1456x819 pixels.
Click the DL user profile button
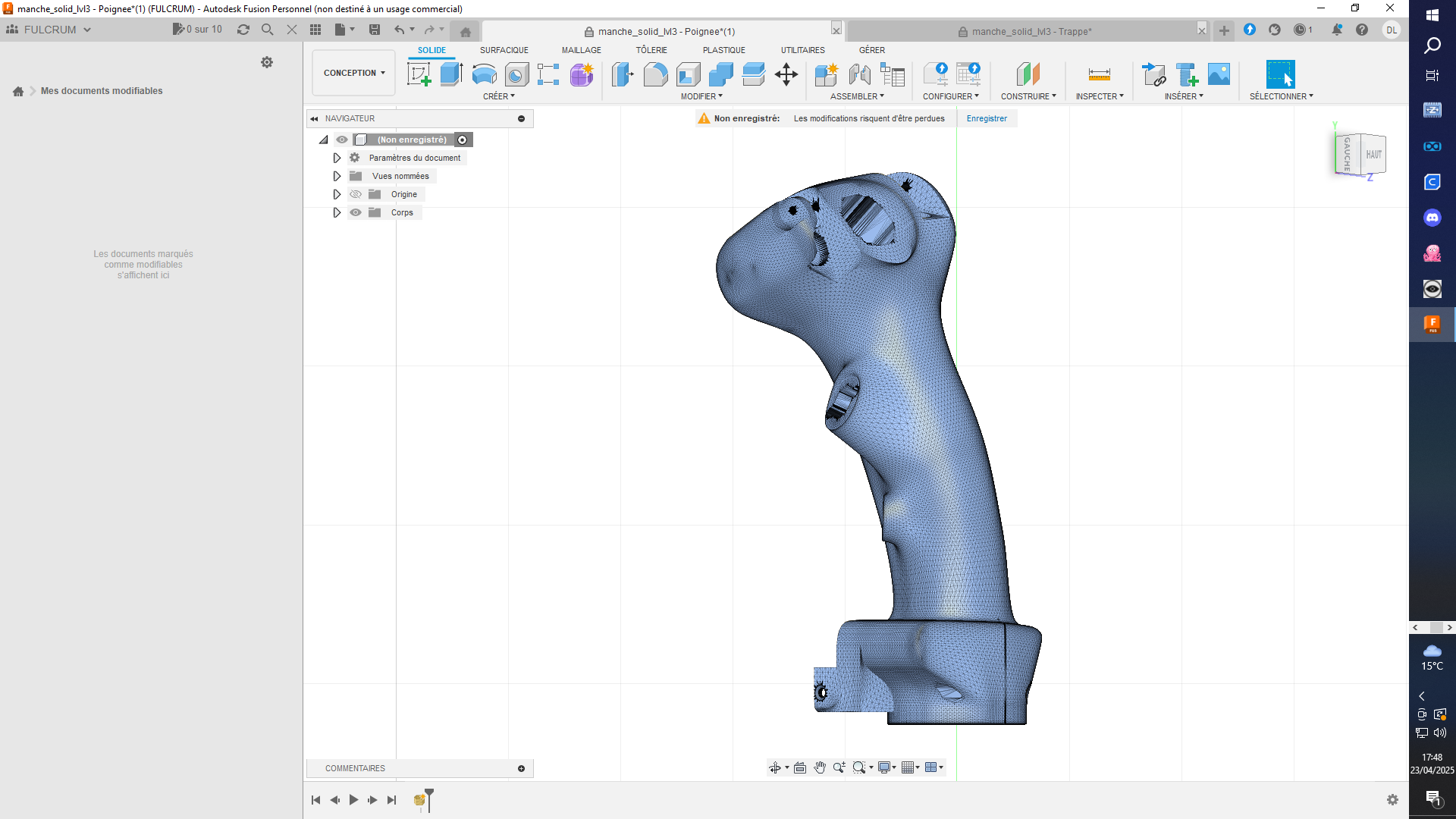pyautogui.click(x=1392, y=30)
